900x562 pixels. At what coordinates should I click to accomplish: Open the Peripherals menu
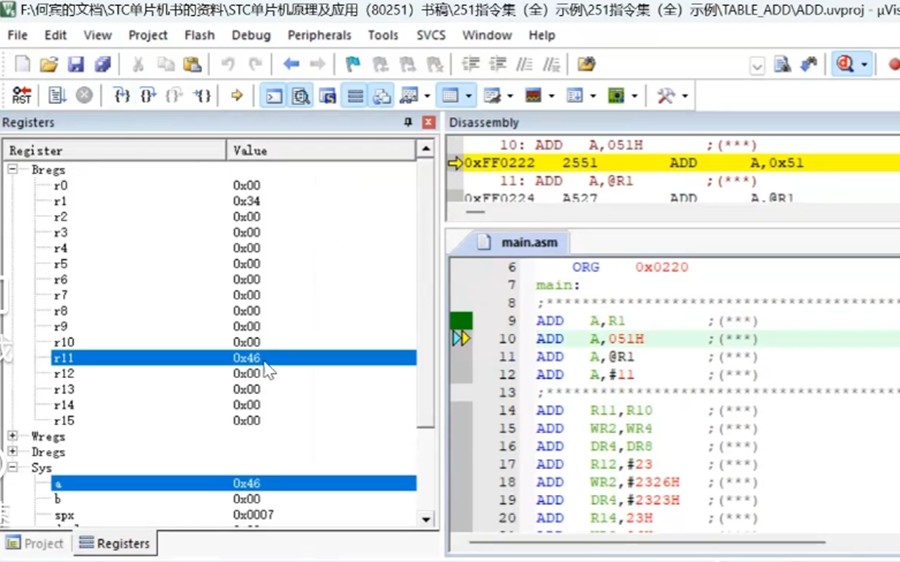[319, 35]
